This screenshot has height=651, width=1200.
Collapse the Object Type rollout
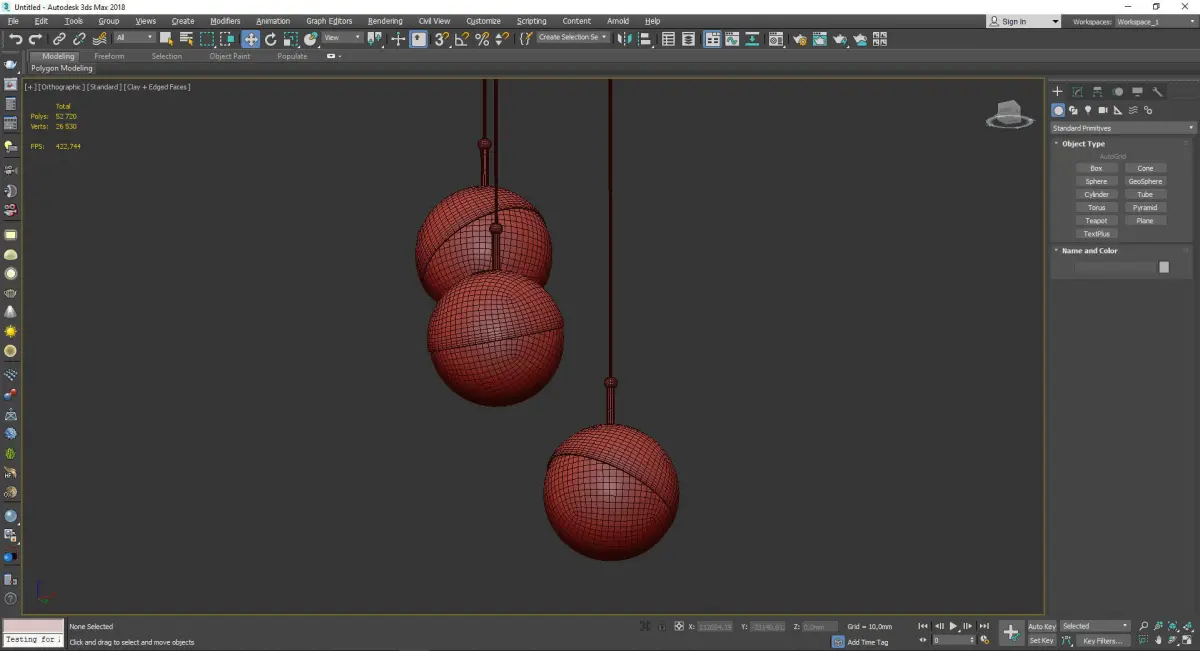click(x=1083, y=144)
